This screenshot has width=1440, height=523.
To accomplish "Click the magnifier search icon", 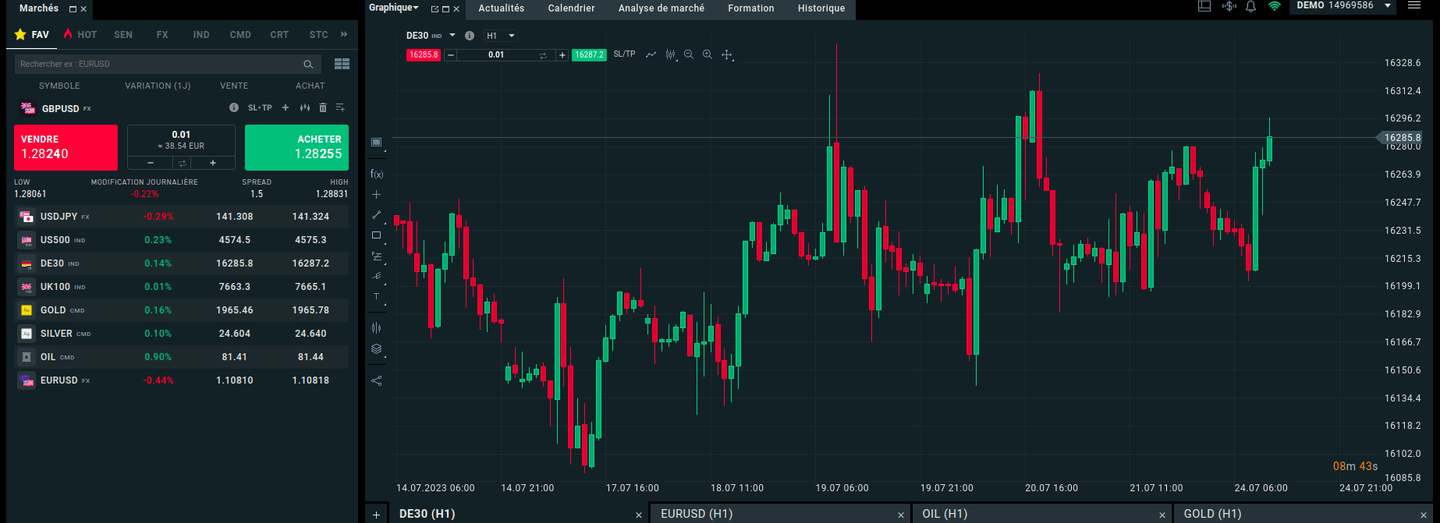I will click(309, 64).
